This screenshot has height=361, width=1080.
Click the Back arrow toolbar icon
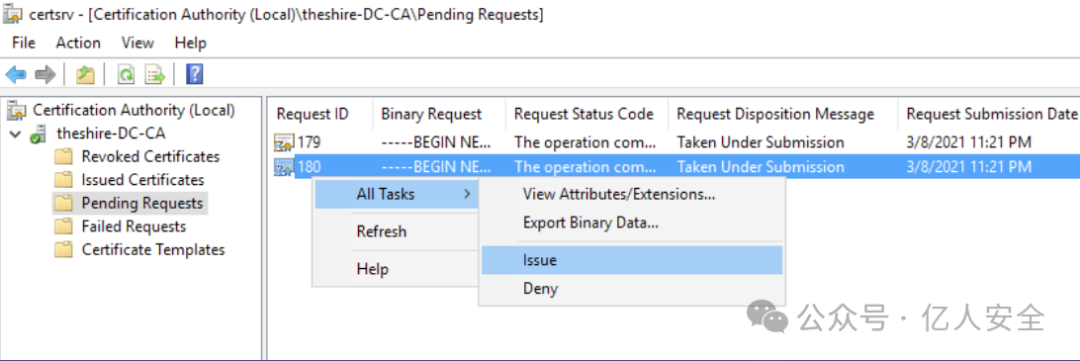pos(16,74)
